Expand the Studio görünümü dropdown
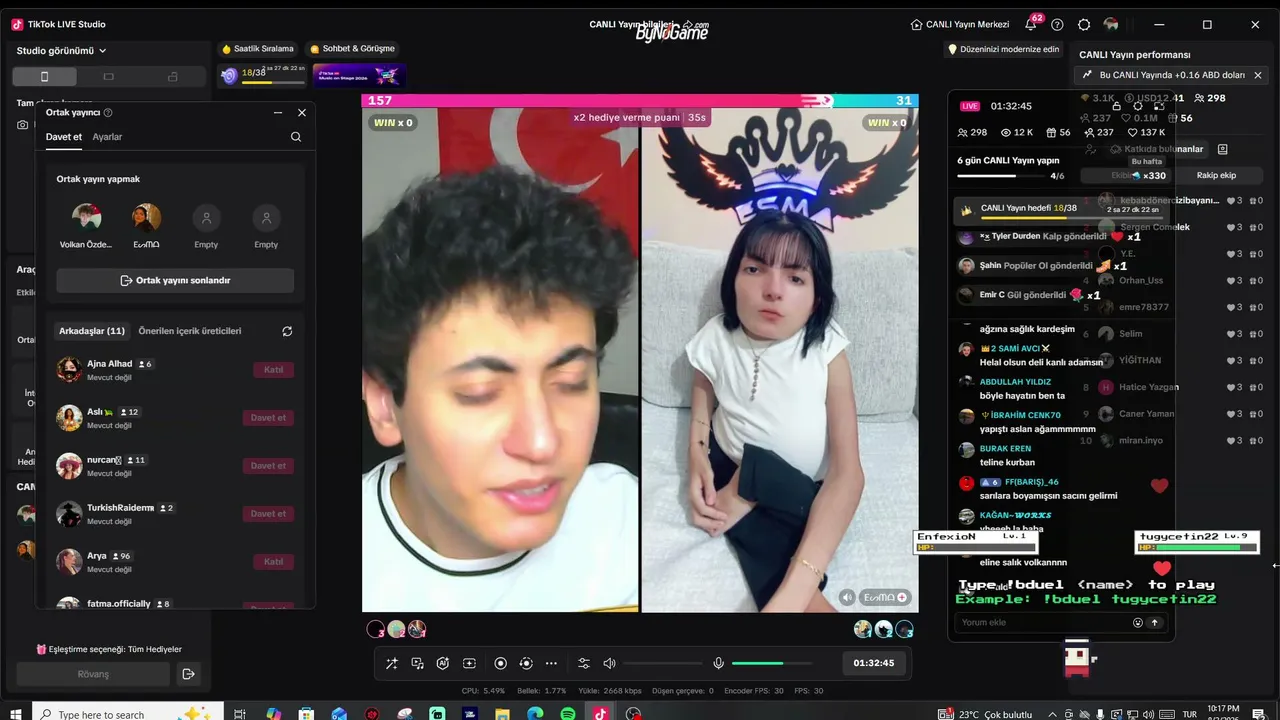Viewport: 1280px width, 720px height. pyautogui.click(x=62, y=51)
